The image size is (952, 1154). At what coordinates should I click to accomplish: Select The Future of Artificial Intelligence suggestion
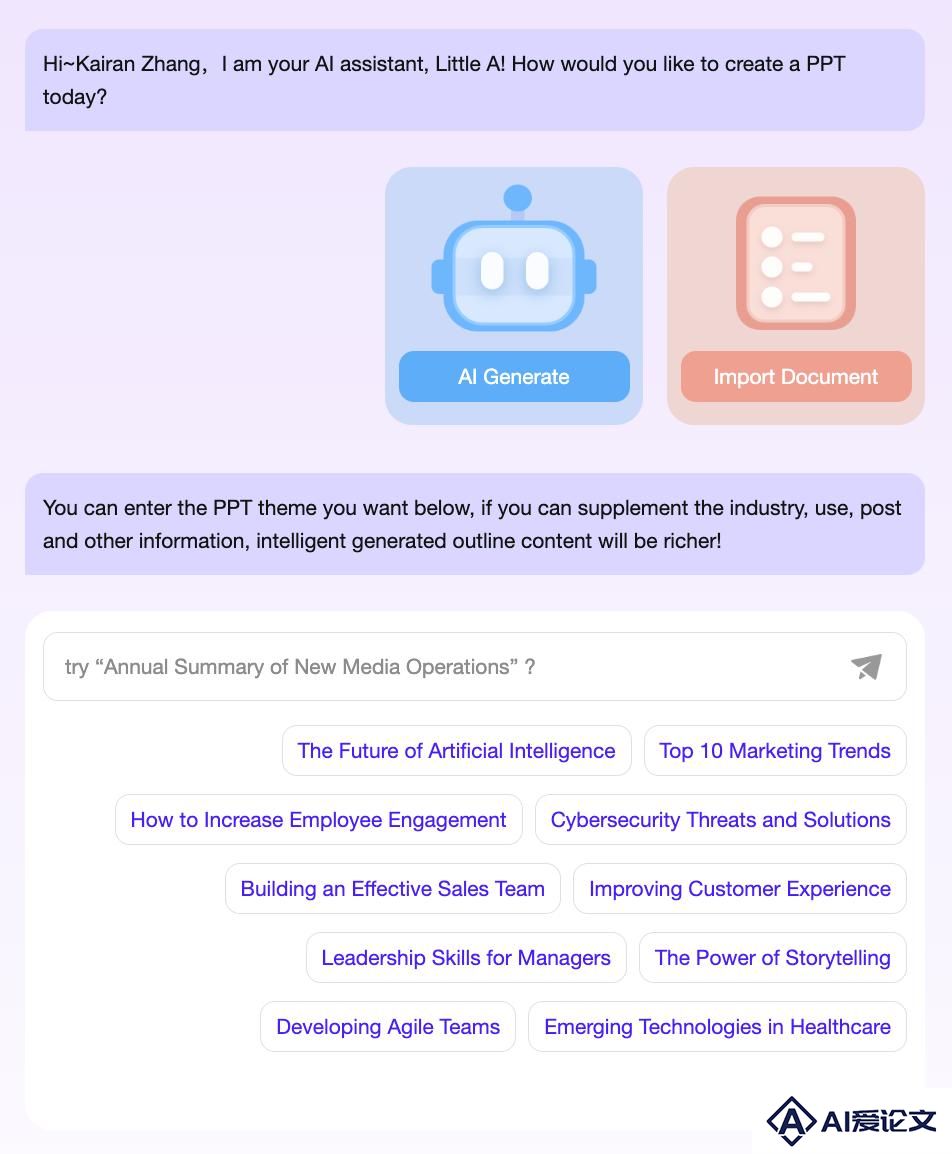pyautogui.click(x=456, y=751)
